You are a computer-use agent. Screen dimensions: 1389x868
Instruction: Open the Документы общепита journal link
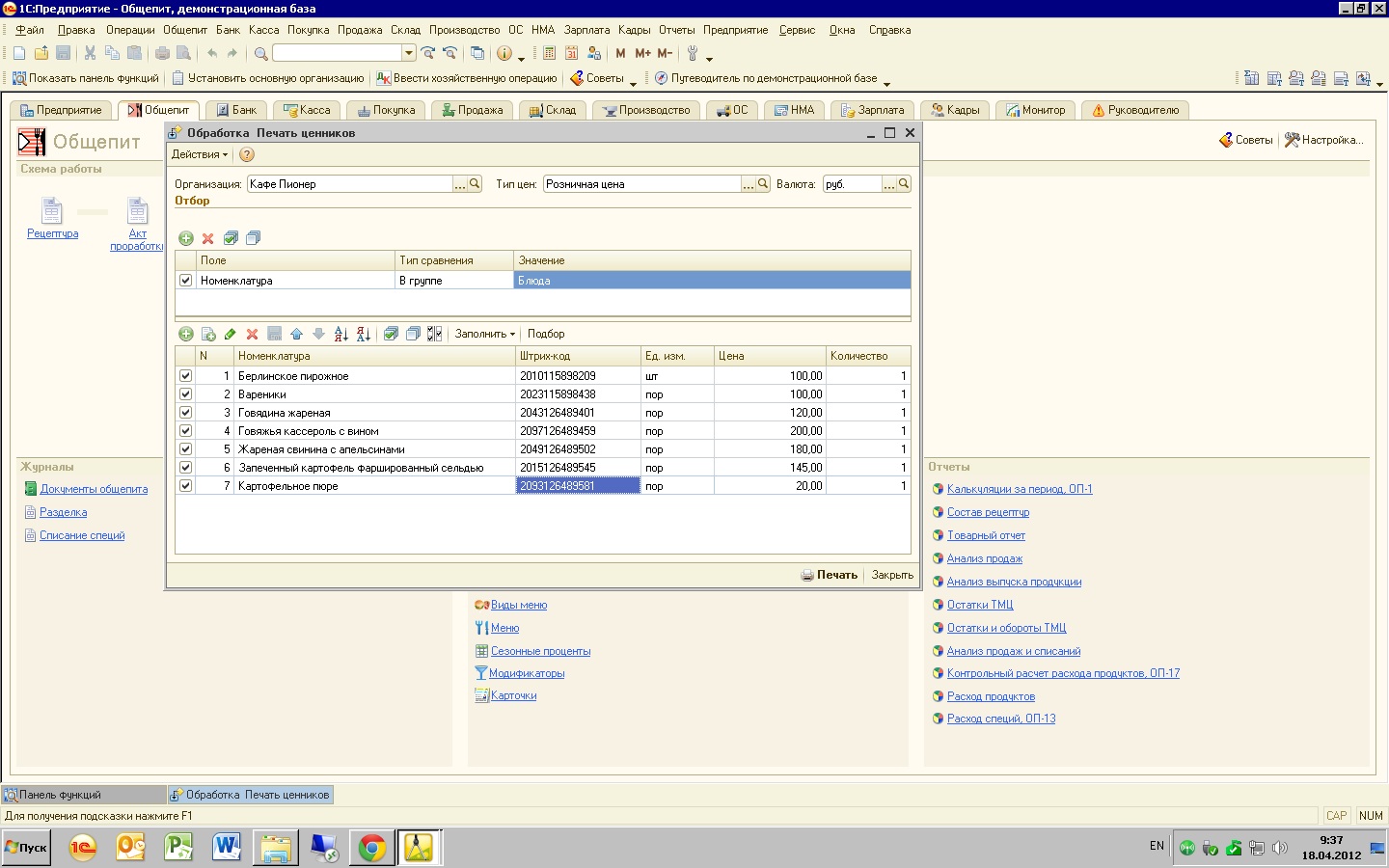(94, 489)
